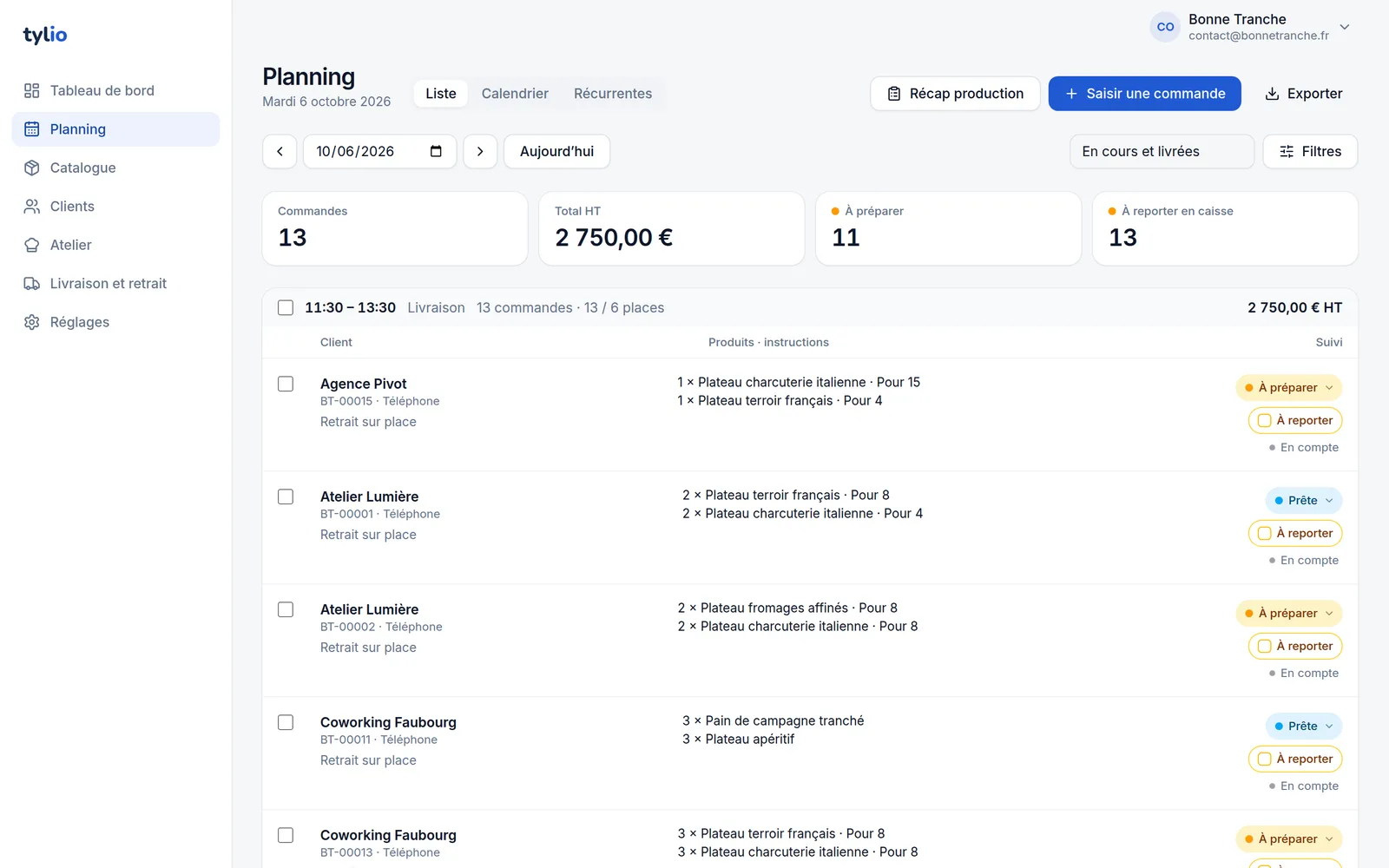Switch to the Liste tab
Screen dimensions: 1389x868
tap(441, 94)
